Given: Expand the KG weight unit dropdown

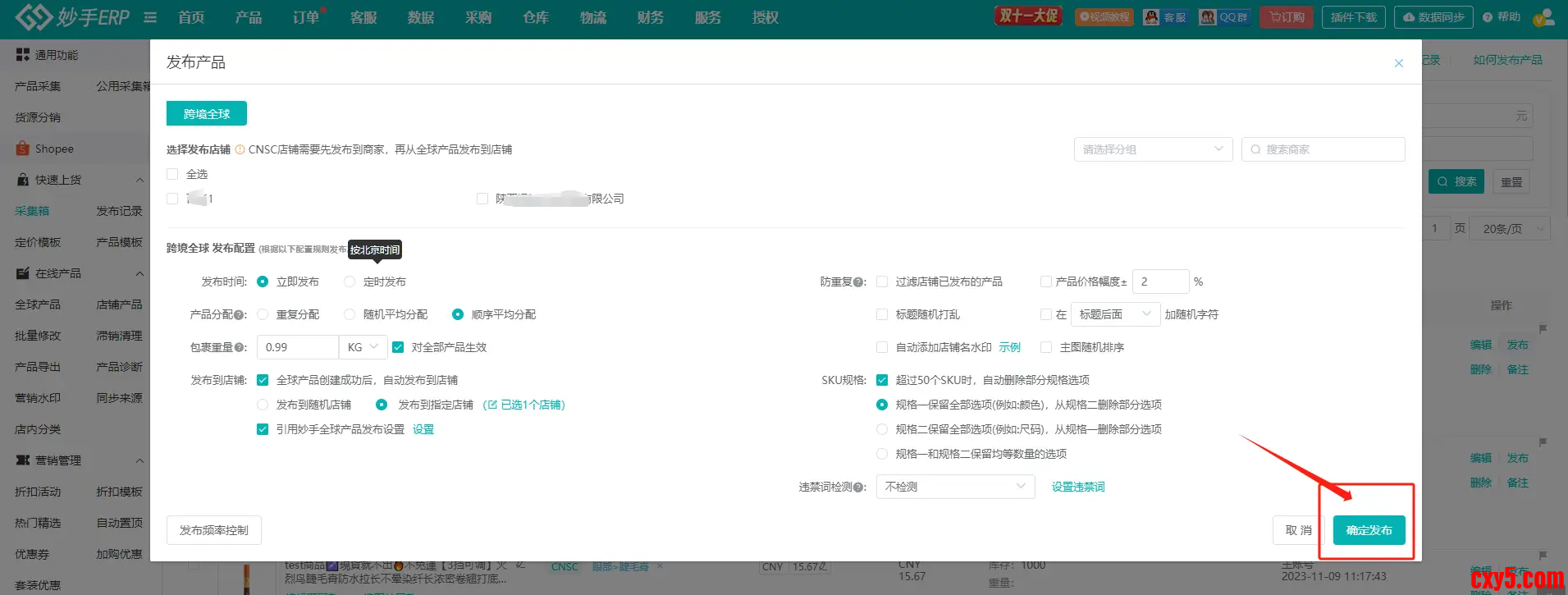Looking at the screenshot, I should pos(362,347).
